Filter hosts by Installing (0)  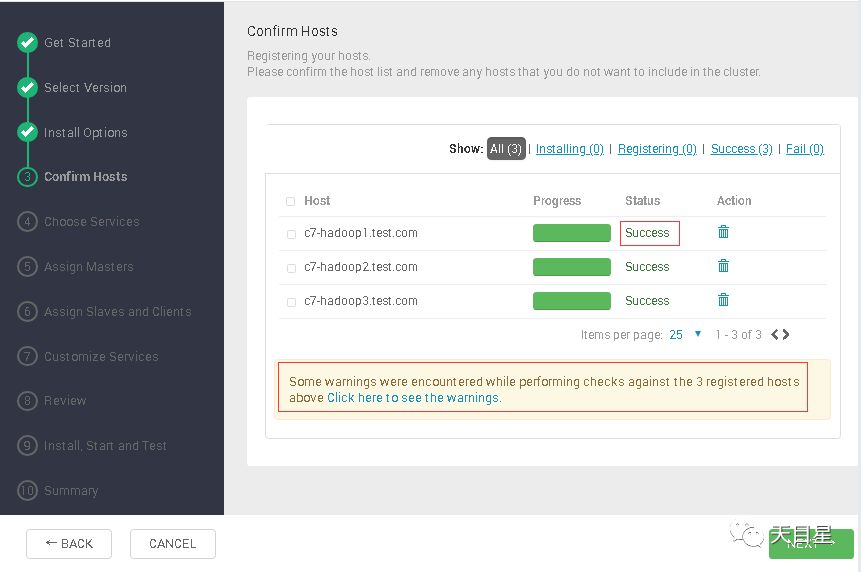point(569,149)
